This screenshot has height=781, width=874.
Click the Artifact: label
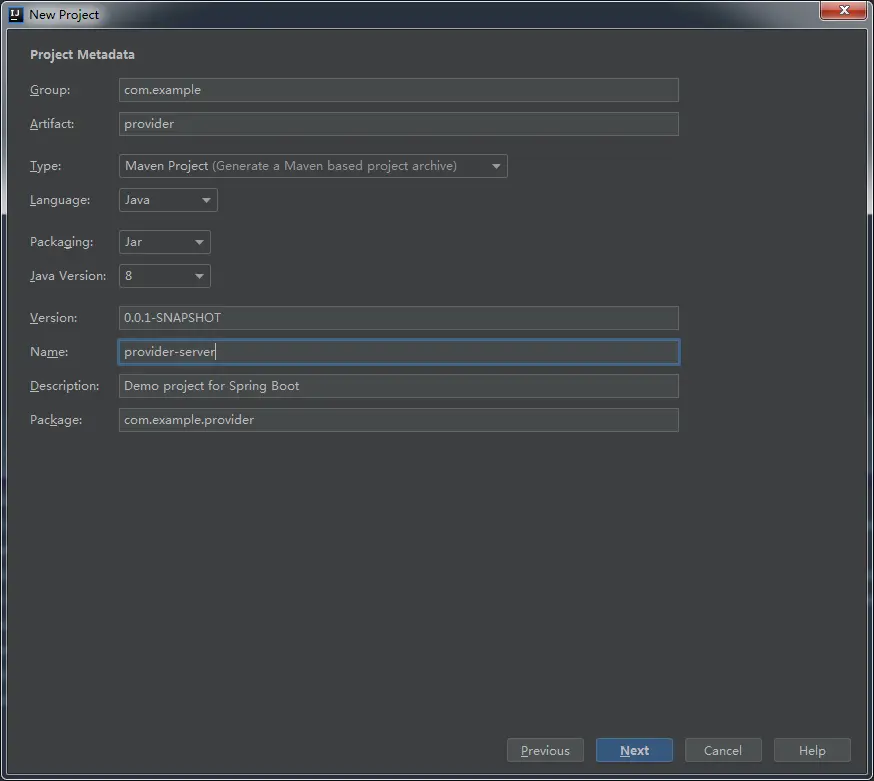coord(52,124)
